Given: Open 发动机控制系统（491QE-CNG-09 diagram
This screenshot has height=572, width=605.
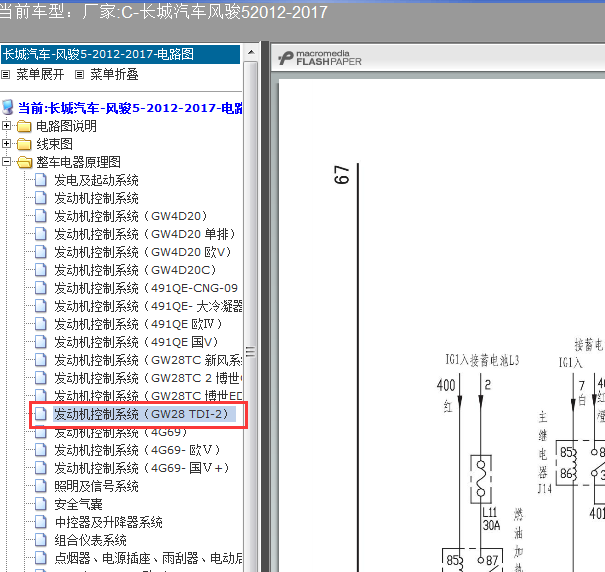Looking at the screenshot, I should click(x=146, y=288).
